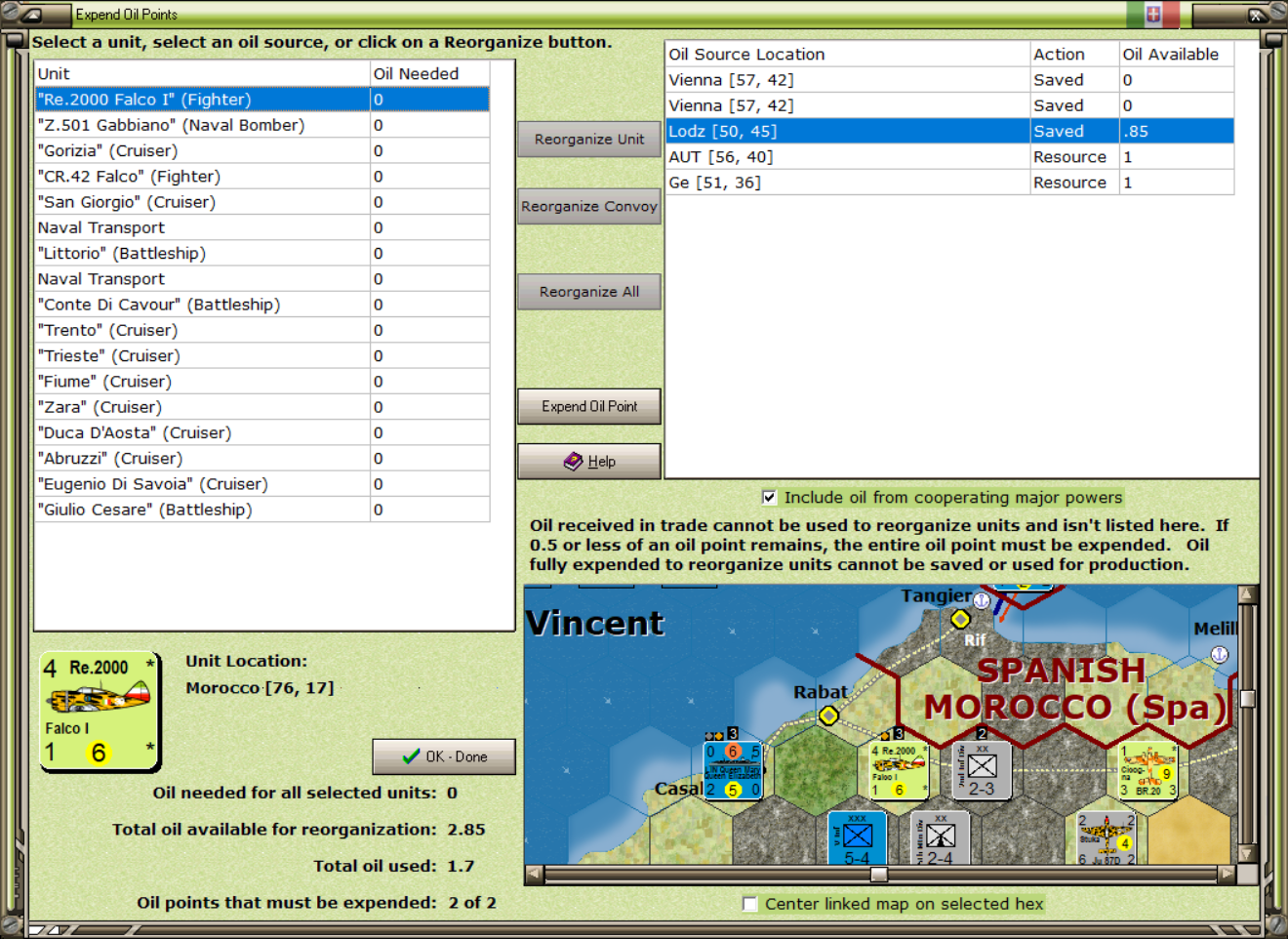Click the map scroll-up arrow
This screenshot has height=939, width=1288.
pyautogui.click(x=1247, y=594)
